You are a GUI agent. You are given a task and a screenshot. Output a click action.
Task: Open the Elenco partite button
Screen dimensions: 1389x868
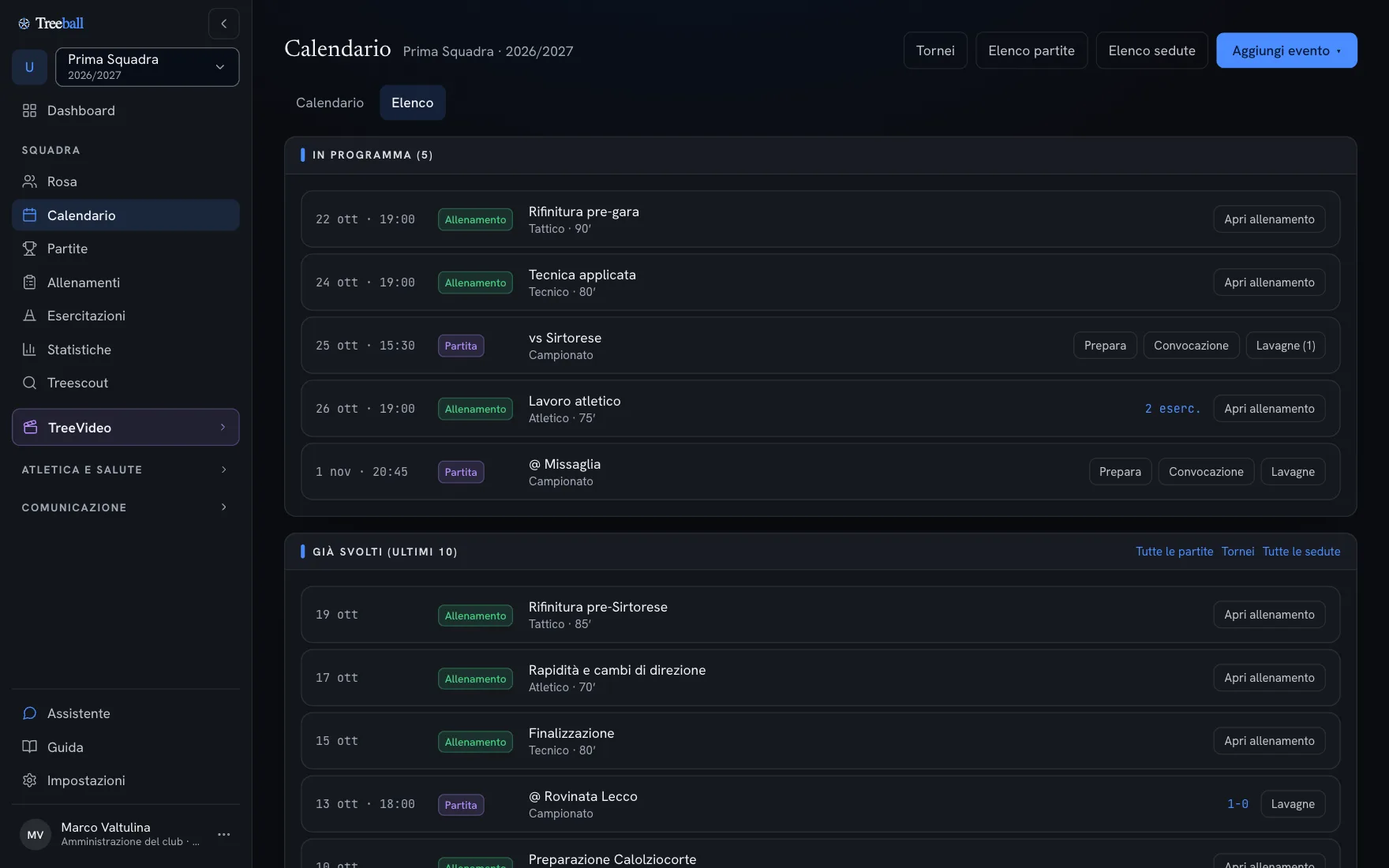(x=1031, y=51)
